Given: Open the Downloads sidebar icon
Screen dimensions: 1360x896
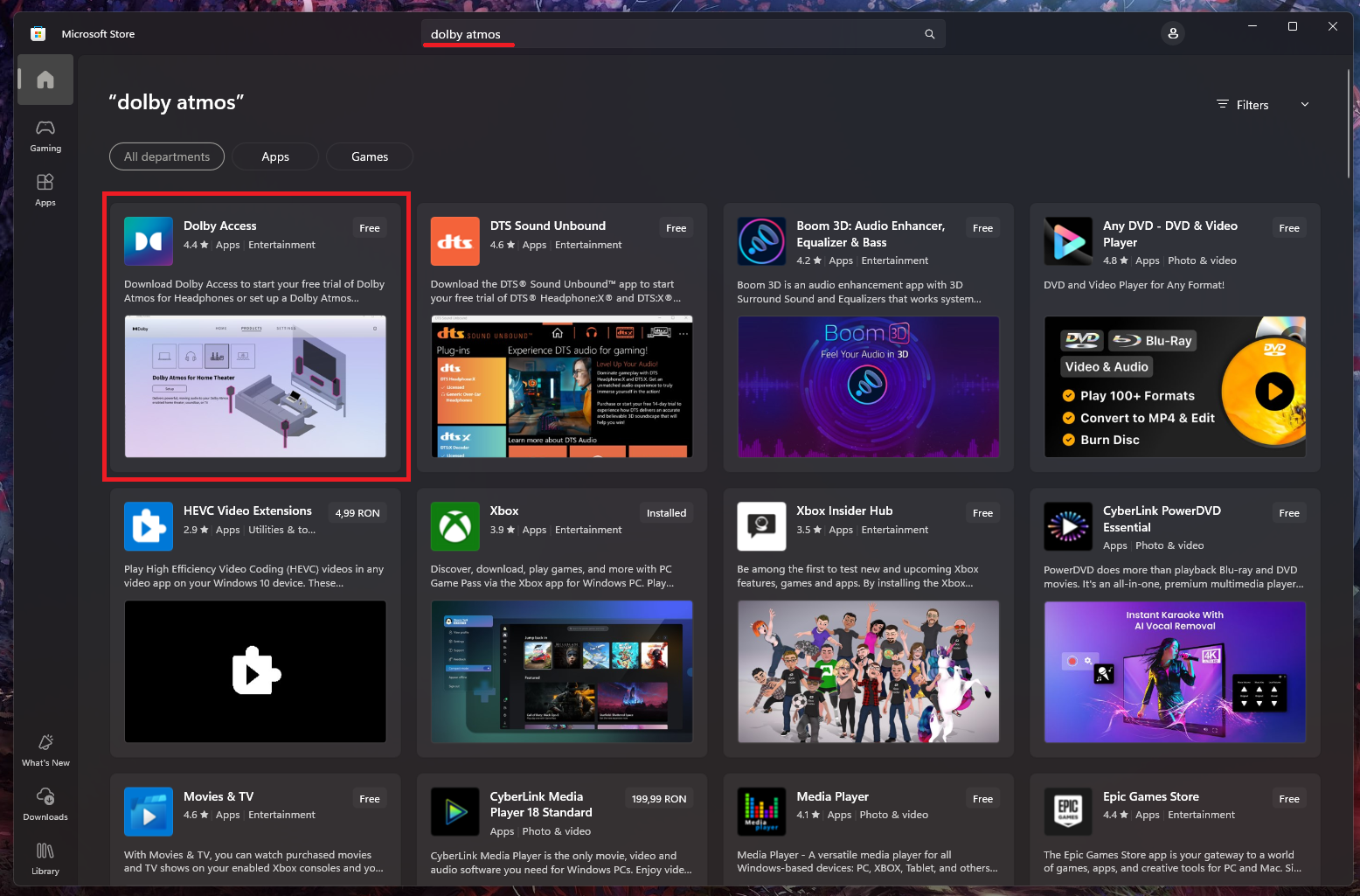Looking at the screenshot, I should coord(45,804).
